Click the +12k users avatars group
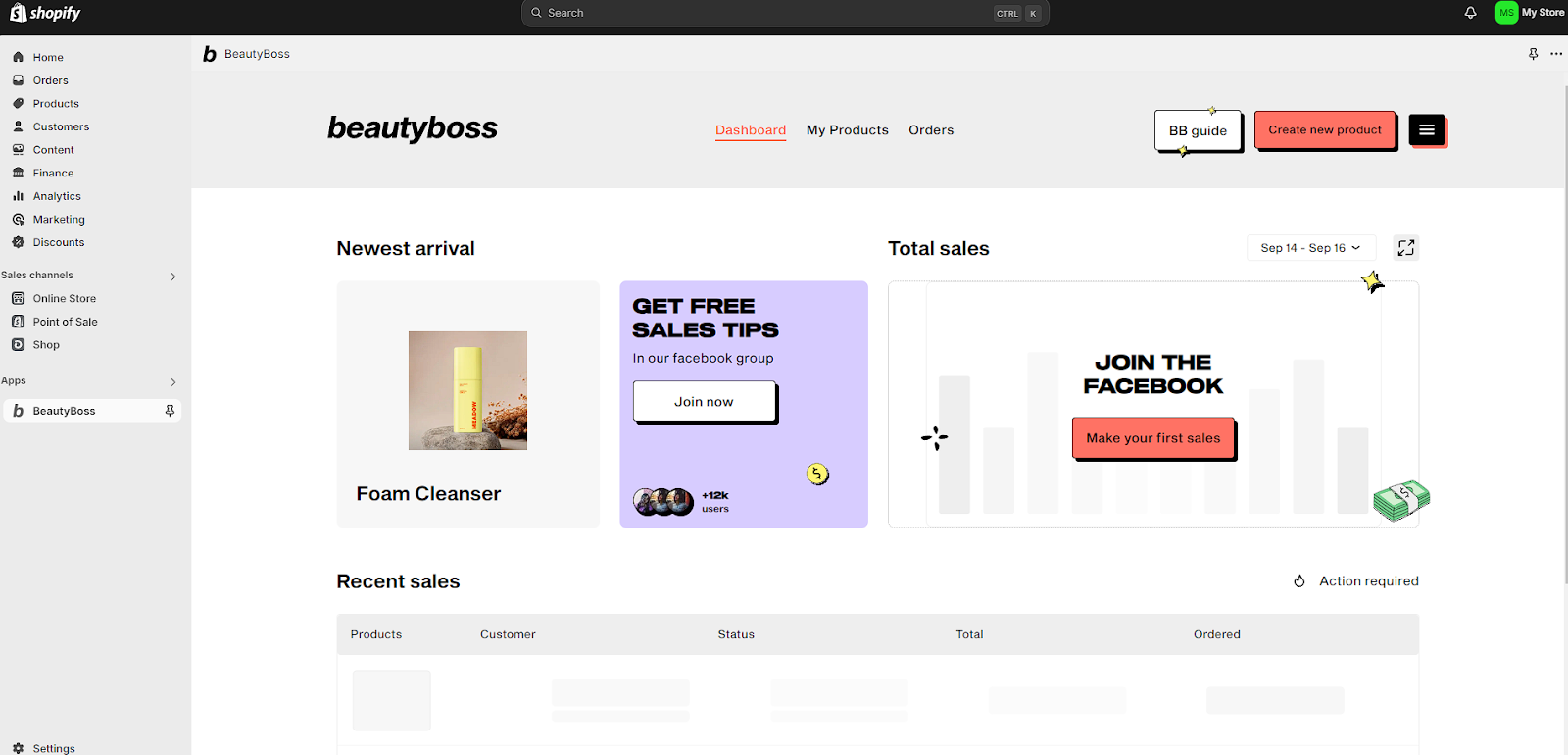Screen dimensions: 1568x755 (x=663, y=502)
